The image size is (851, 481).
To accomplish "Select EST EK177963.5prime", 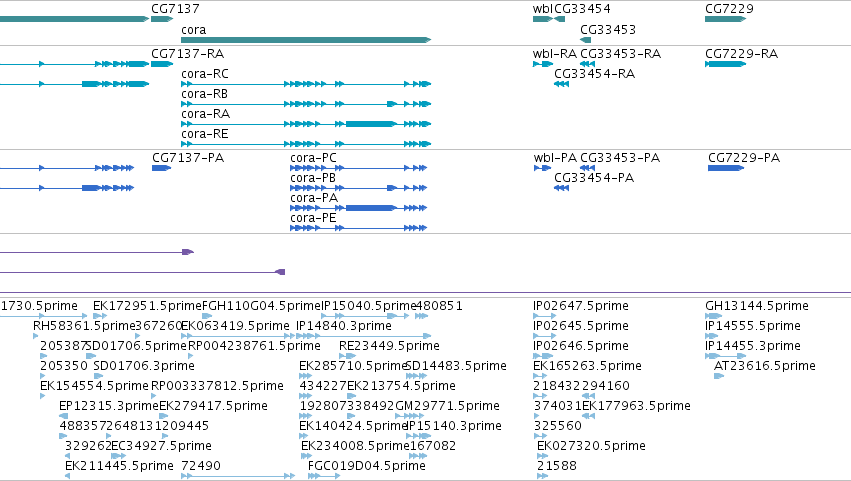I will [x=636, y=407].
